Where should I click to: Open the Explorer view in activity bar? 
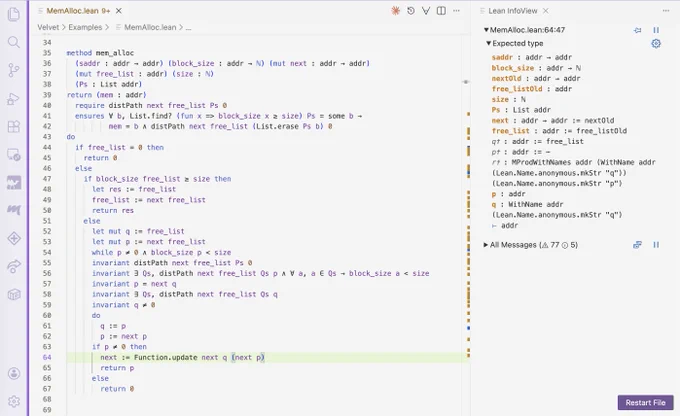point(14,14)
